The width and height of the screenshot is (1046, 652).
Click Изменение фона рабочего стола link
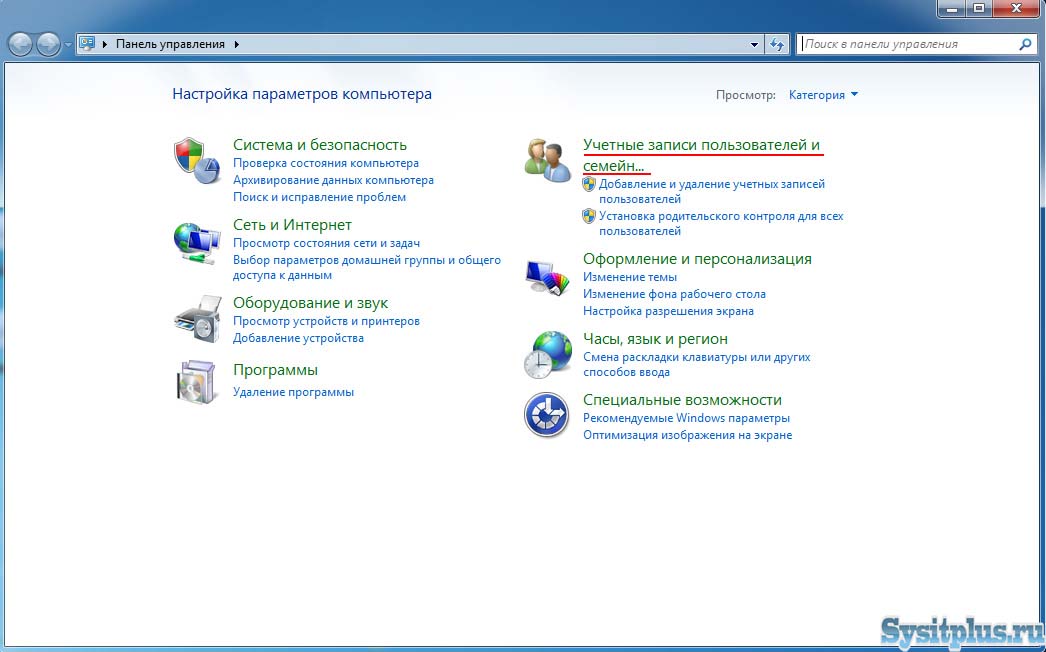pos(674,294)
